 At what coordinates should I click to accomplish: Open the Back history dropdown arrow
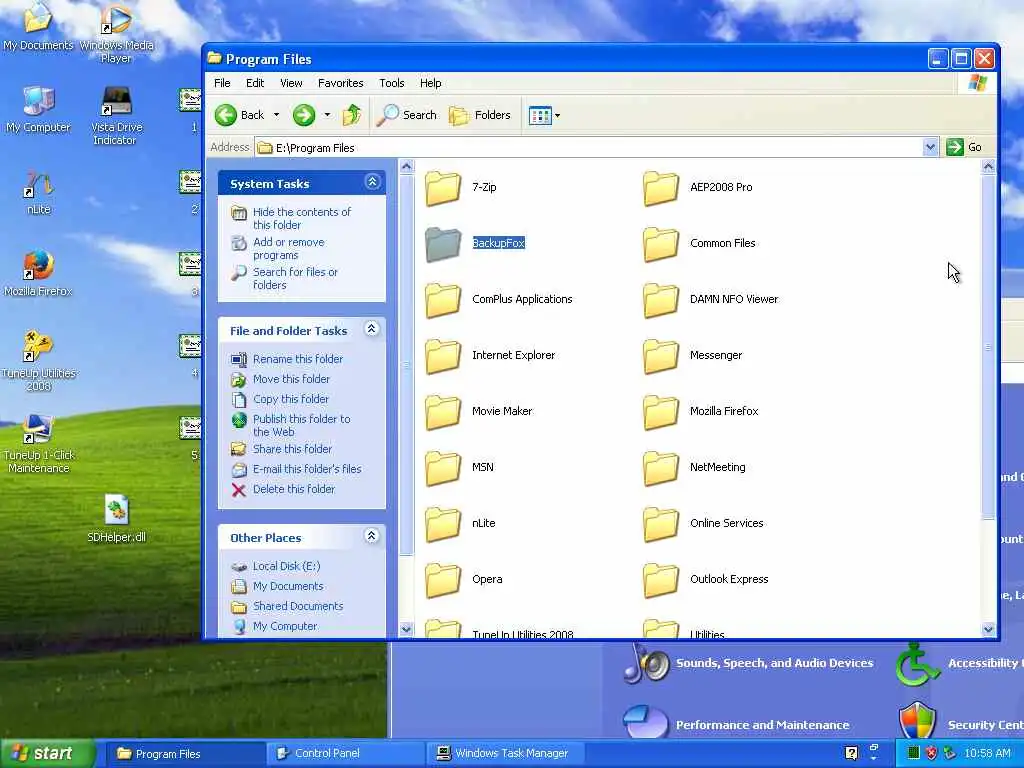[x=276, y=116]
